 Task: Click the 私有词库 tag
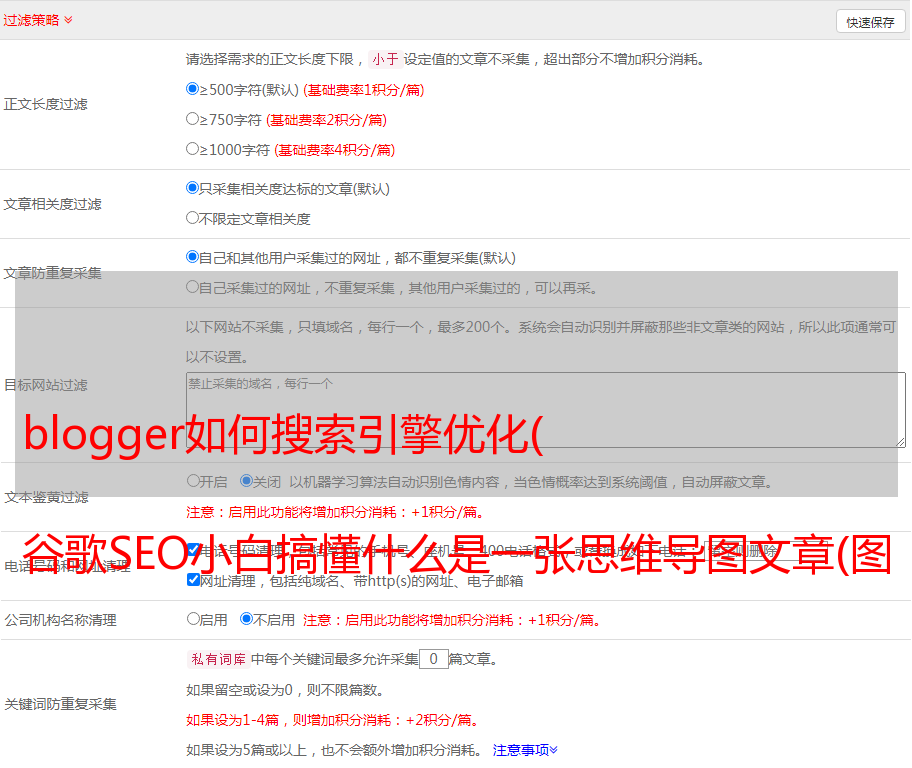pos(219,659)
